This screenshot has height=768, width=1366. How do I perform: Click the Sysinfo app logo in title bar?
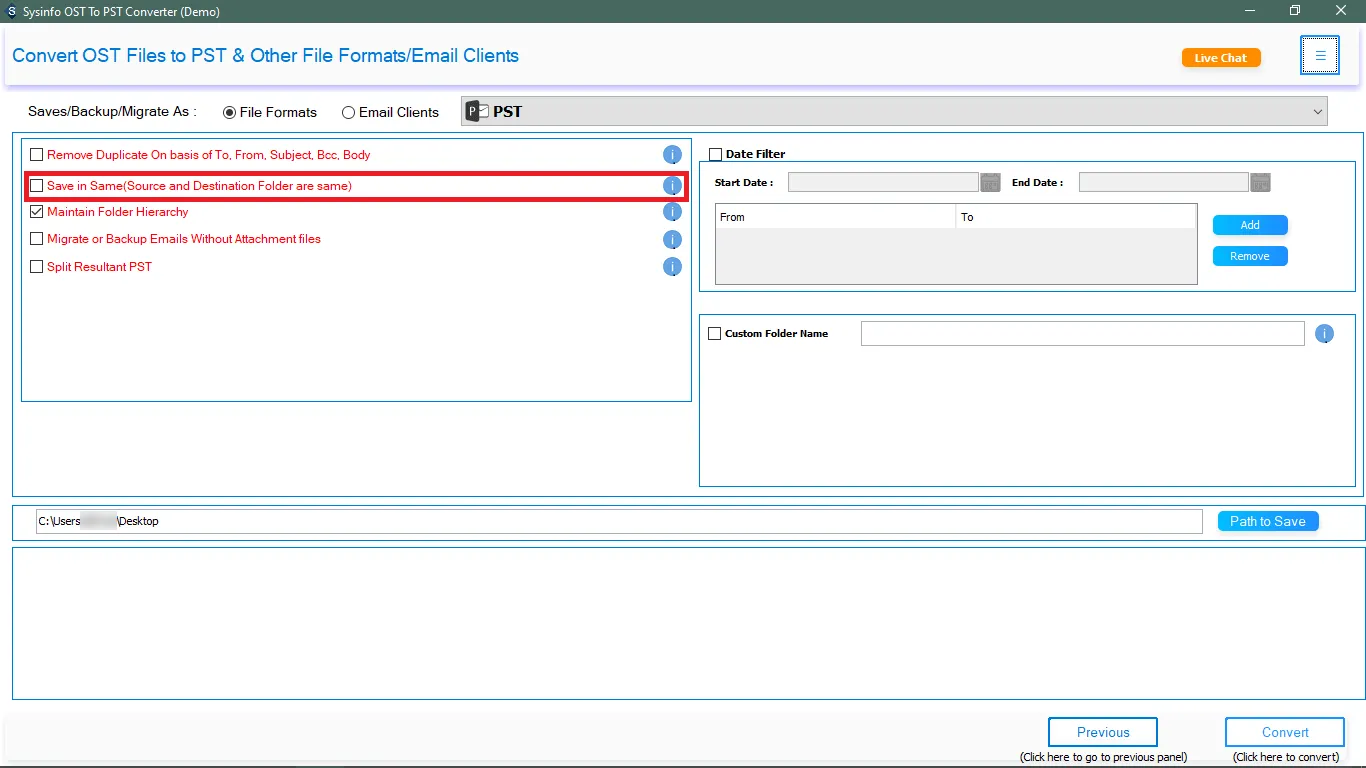10,11
